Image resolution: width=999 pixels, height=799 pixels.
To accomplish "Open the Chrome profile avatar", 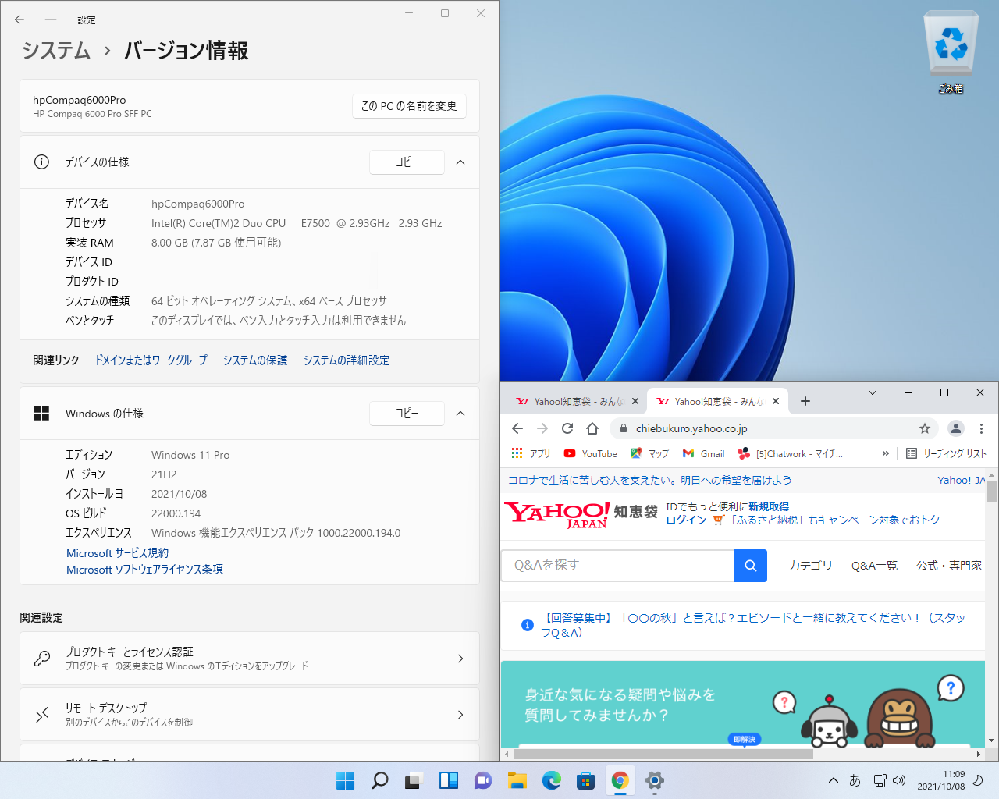I will point(956,429).
